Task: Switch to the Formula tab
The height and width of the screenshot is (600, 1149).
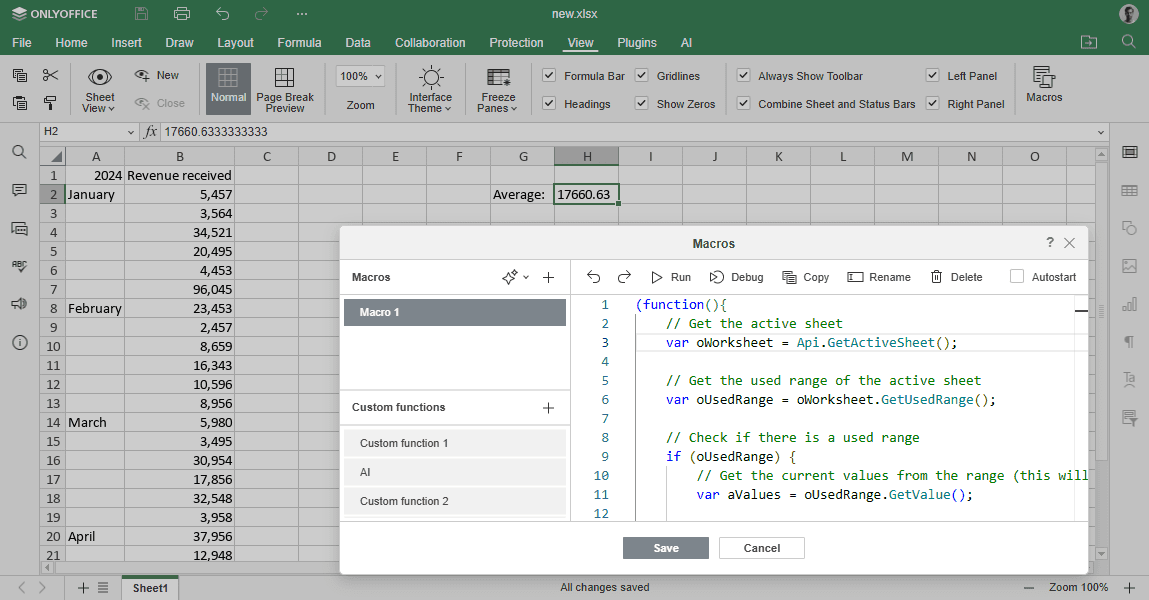Action: (299, 42)
